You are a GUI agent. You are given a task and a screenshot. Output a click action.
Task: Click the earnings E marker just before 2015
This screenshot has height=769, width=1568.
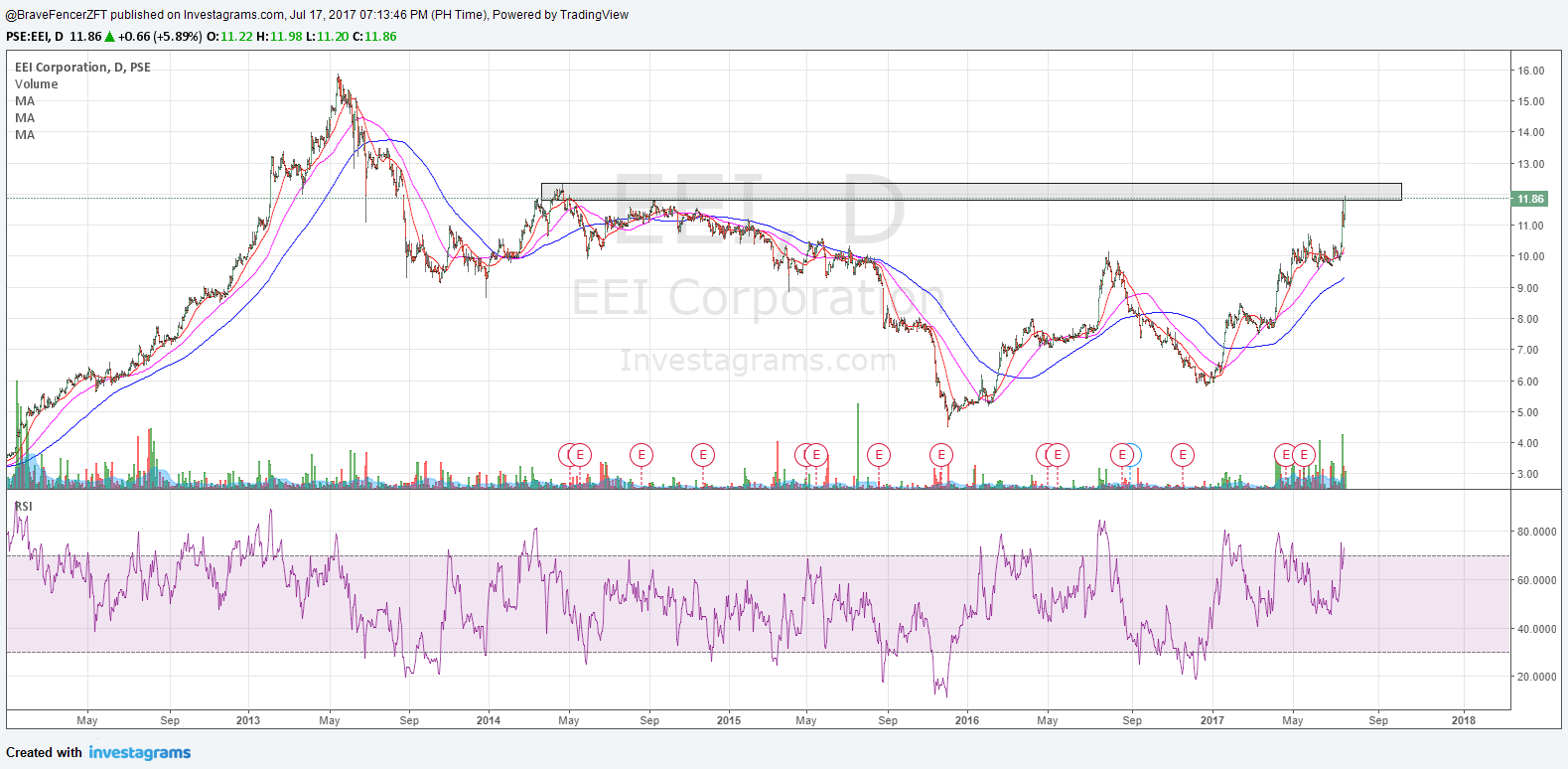[703, 455]
